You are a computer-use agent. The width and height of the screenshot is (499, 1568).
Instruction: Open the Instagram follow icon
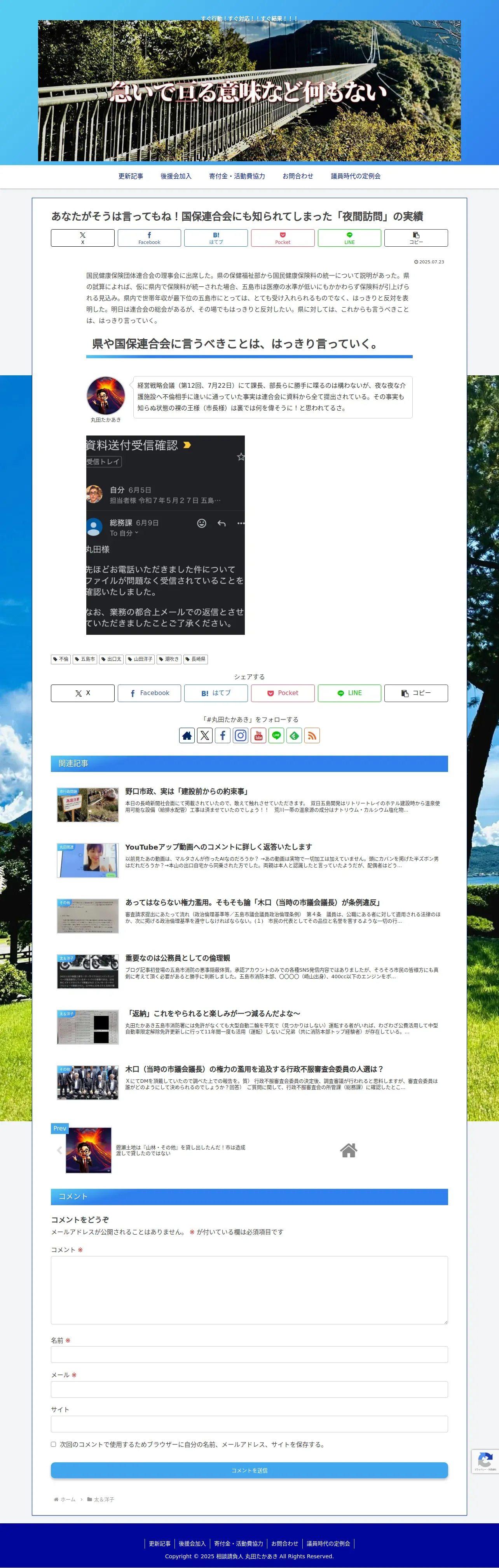[241, 735]
